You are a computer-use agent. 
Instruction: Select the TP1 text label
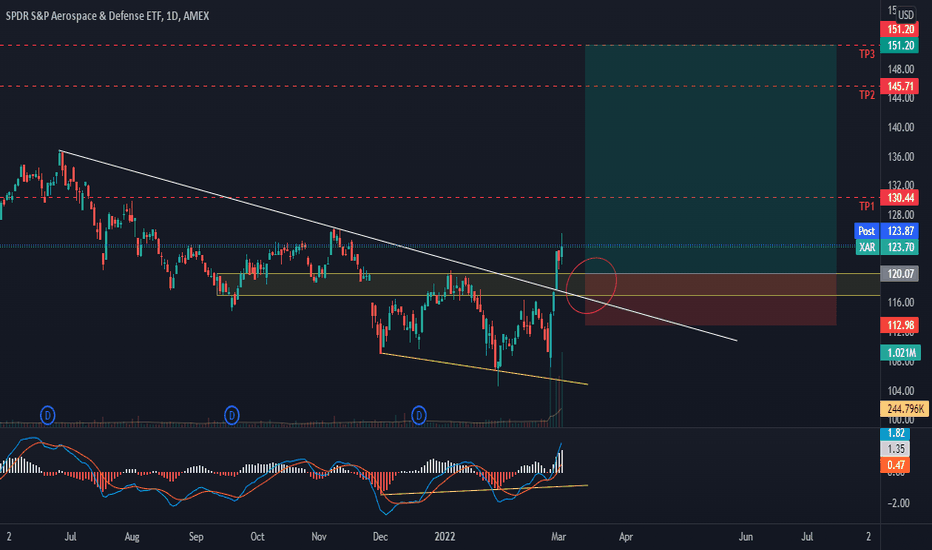pyautogui.click(x=867, y=206)
